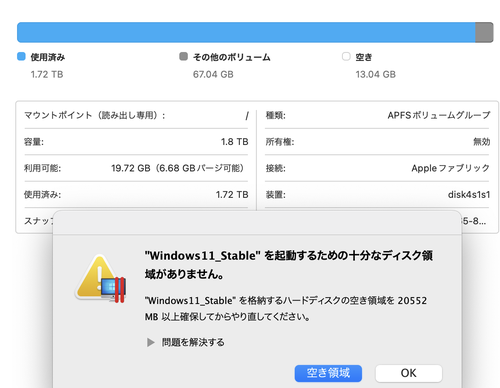Click the 種類 field label
The image size is (500, 388).
tap(275, 115)
